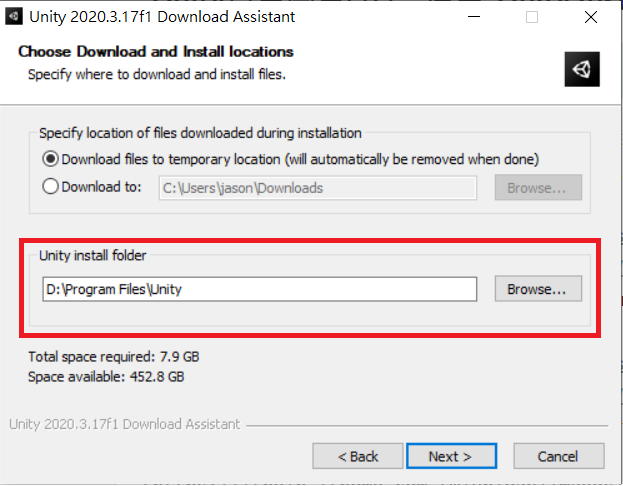Image resolution: width=623 pixels, height=486 pixels.
Task: Cancel the Unity installation
Action: 559,456
